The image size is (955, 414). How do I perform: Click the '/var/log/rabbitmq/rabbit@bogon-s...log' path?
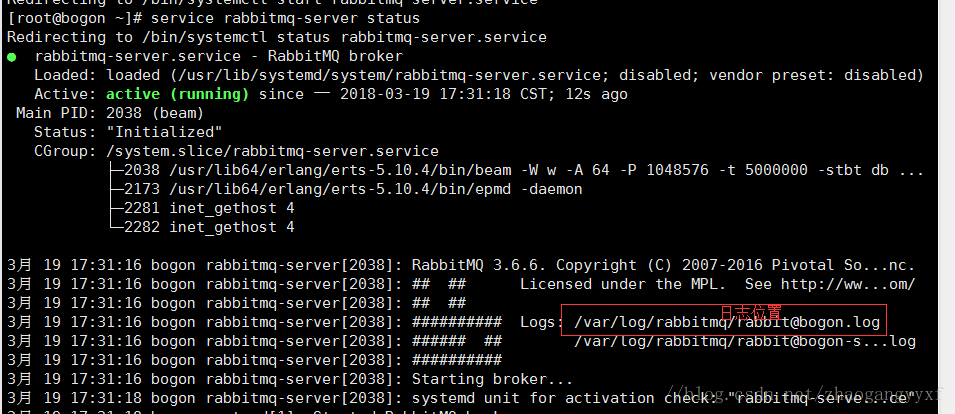(745, 342)
